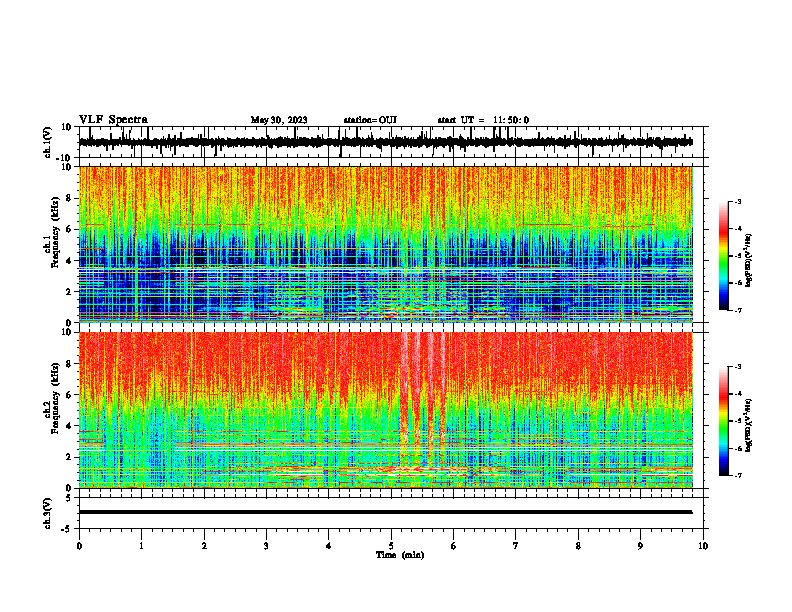The image size is (792, 612).
Task: Click the '3' tick on the Time axis
Action: click(266, 546)
